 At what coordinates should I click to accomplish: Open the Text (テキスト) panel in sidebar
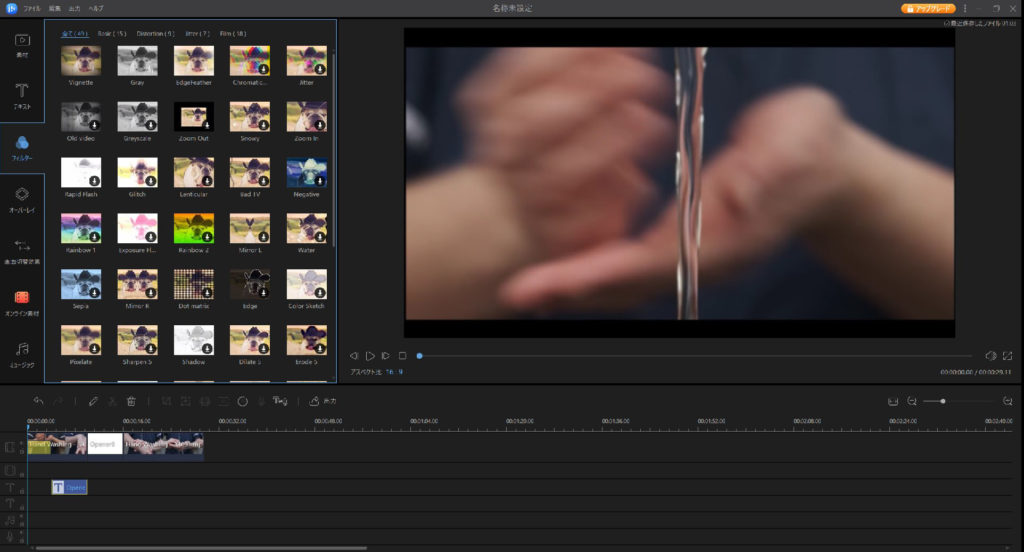point(22,96)
